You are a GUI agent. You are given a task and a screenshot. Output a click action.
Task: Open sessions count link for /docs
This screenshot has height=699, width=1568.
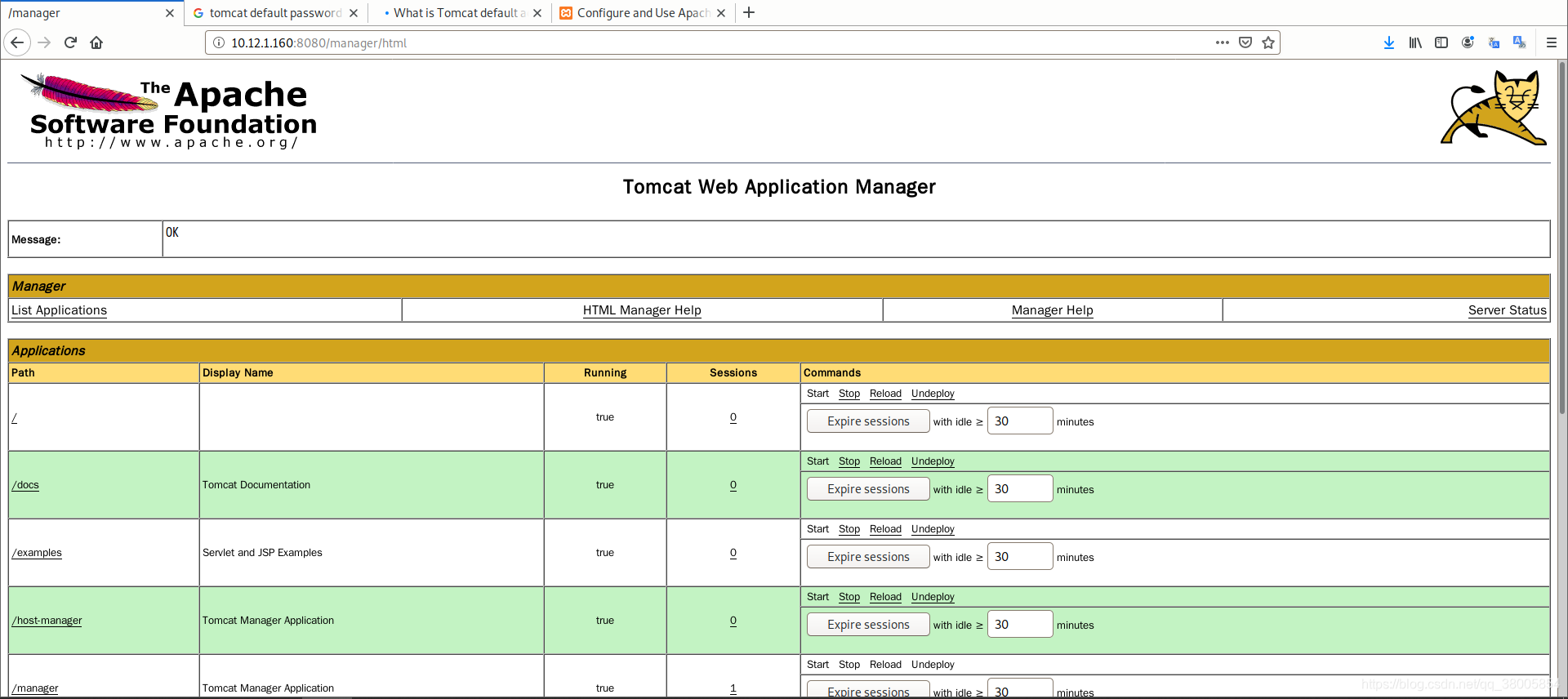point(733,485)
